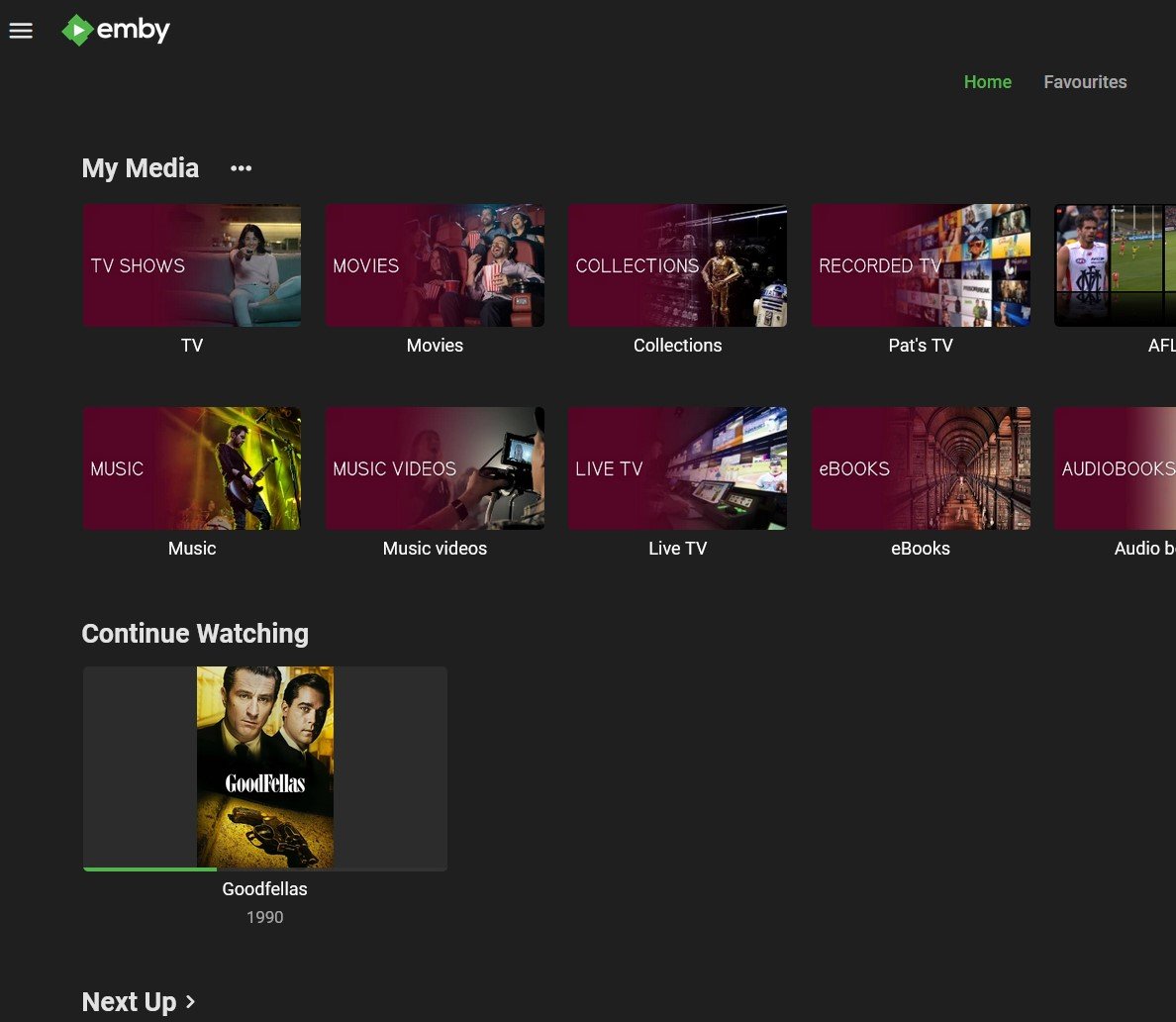The height and width of the screenshot is (1022, 1176).
Task: Open the Movies library card
Action: (435, 264)
